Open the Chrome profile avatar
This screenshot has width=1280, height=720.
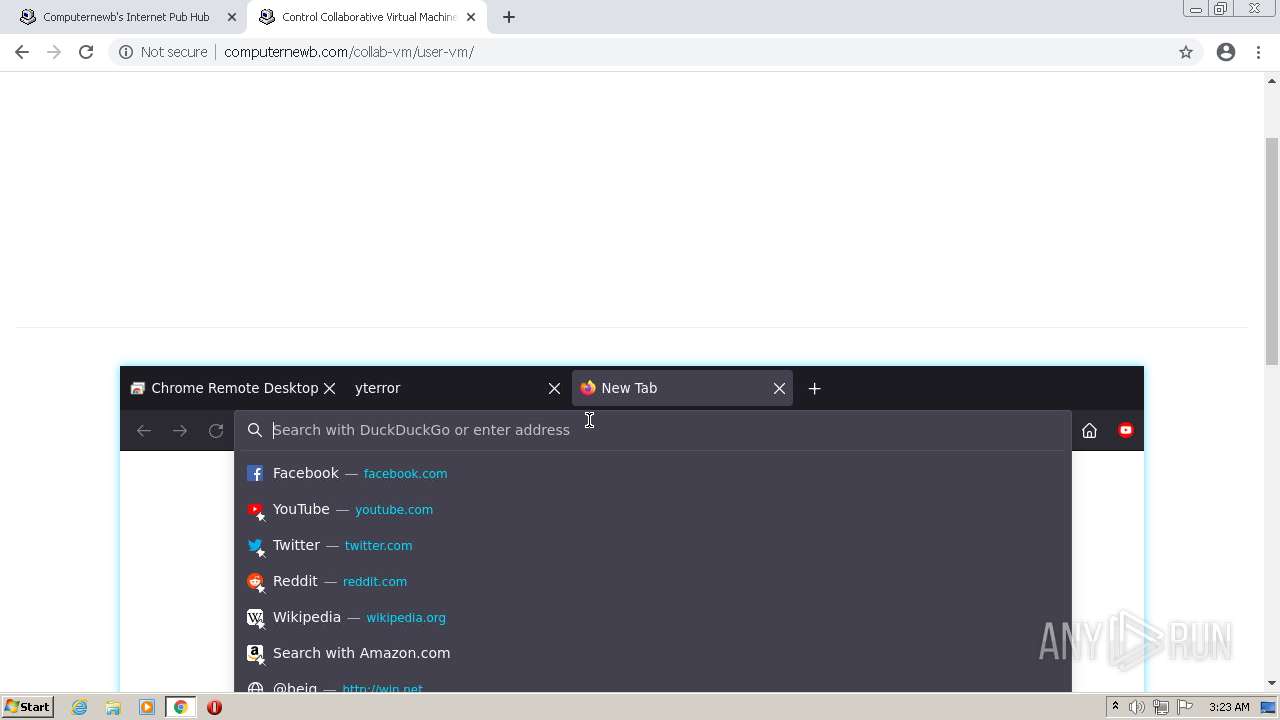pyautogui.click(x=1226, y=52)
